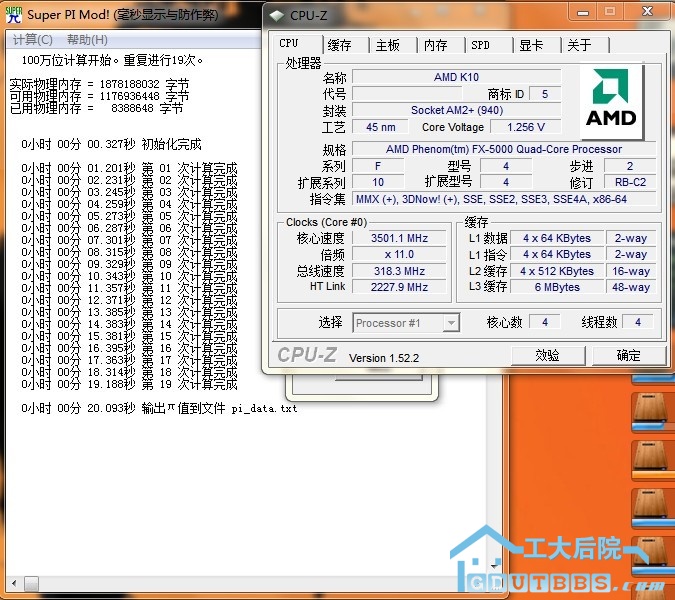Close the CPU-Z window
Image resolution: width=675 pixels, height=600 pixels.
point(647,12)
